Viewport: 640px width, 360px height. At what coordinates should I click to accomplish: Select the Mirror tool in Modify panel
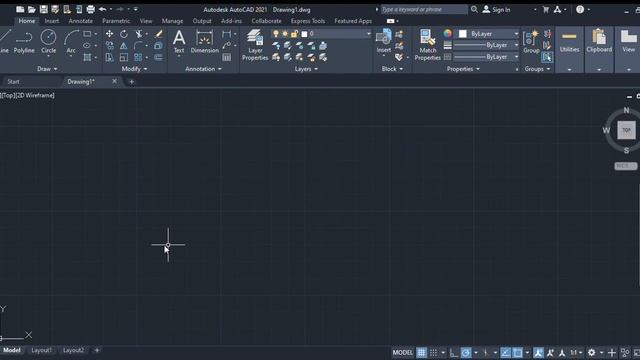[x=124, y=46]
